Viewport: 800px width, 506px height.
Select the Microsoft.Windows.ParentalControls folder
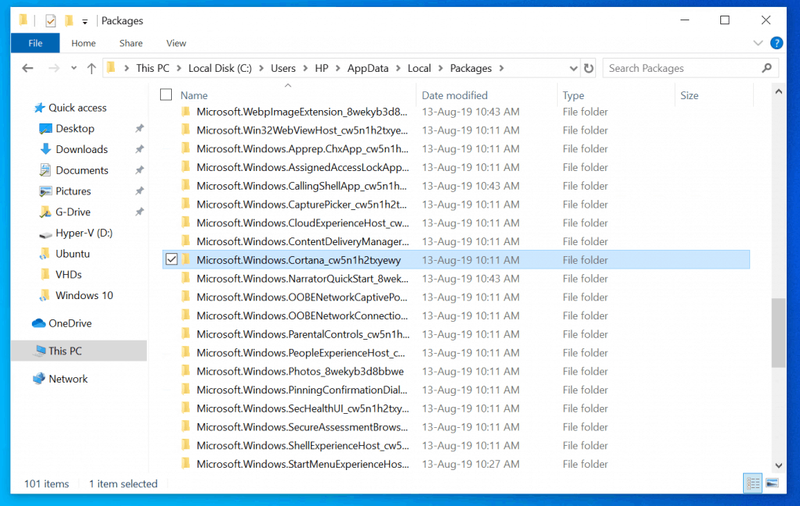point(303,335)
